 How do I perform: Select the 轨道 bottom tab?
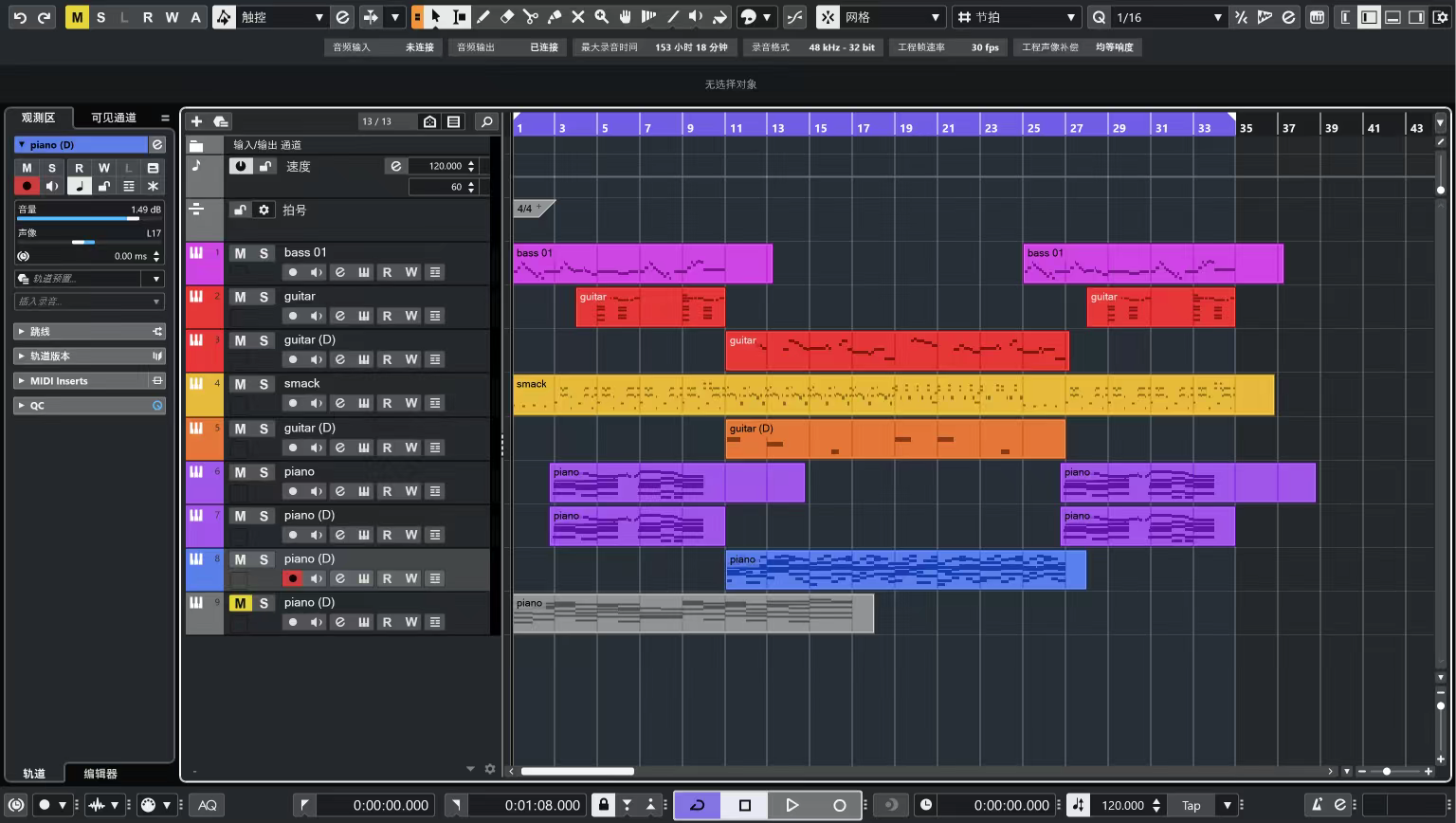(x=34, y=774)
